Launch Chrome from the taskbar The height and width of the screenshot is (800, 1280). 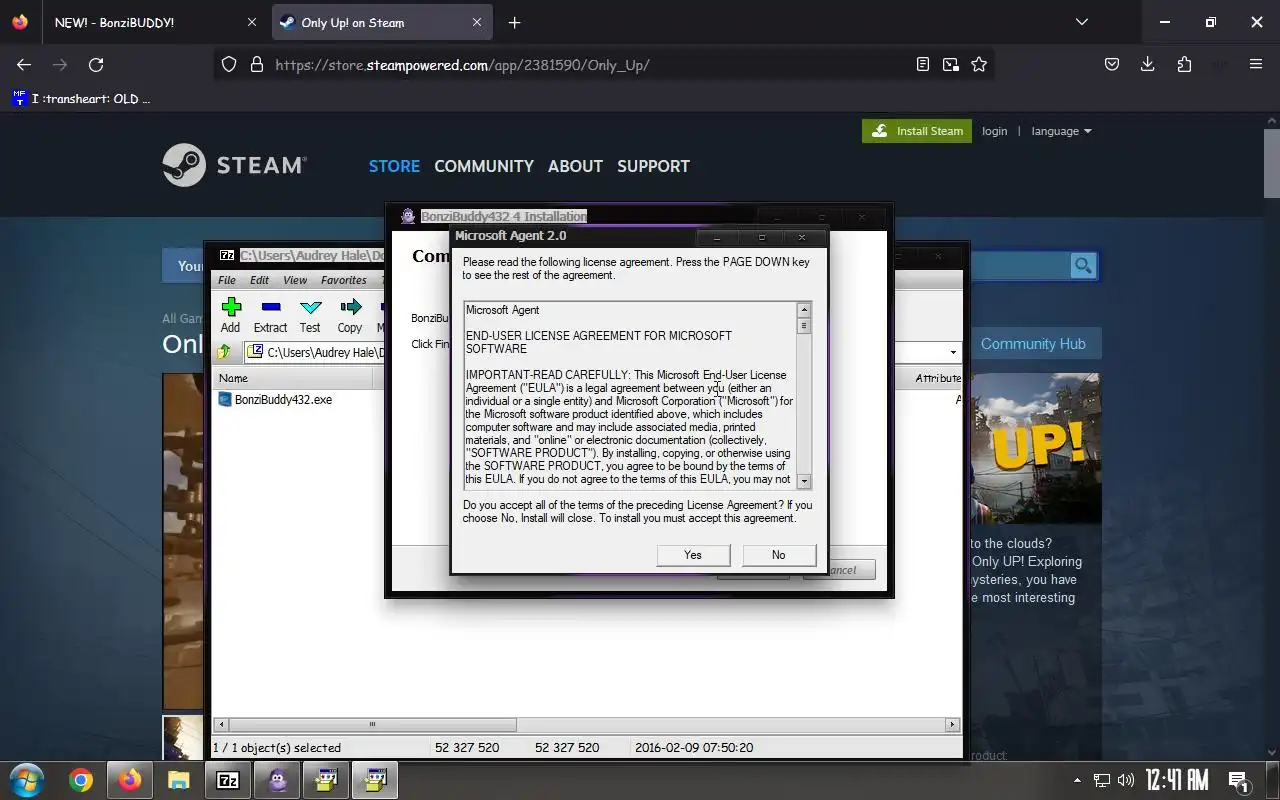pos(81,780)
